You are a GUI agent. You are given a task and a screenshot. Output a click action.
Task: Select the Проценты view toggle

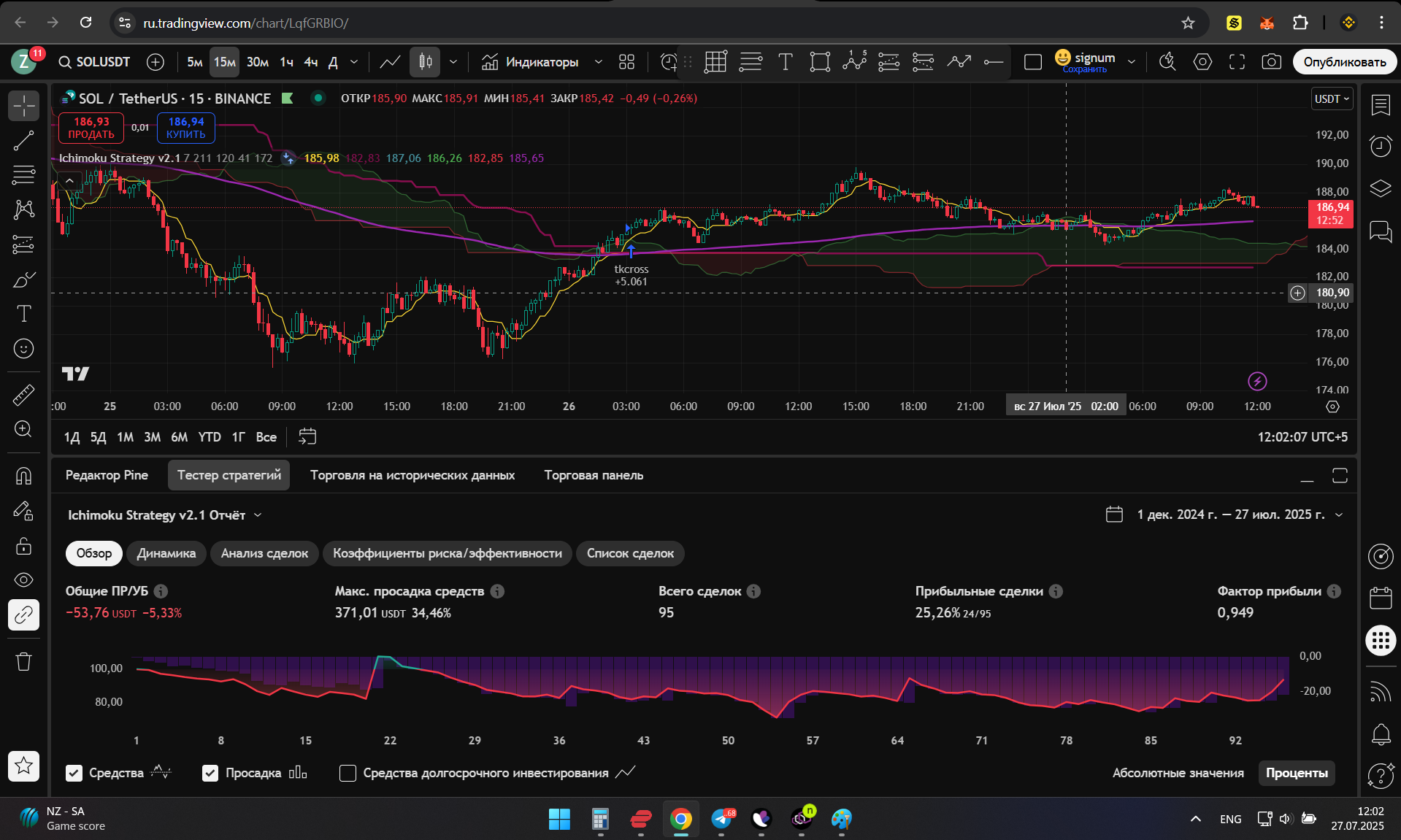click(1297, 773)
